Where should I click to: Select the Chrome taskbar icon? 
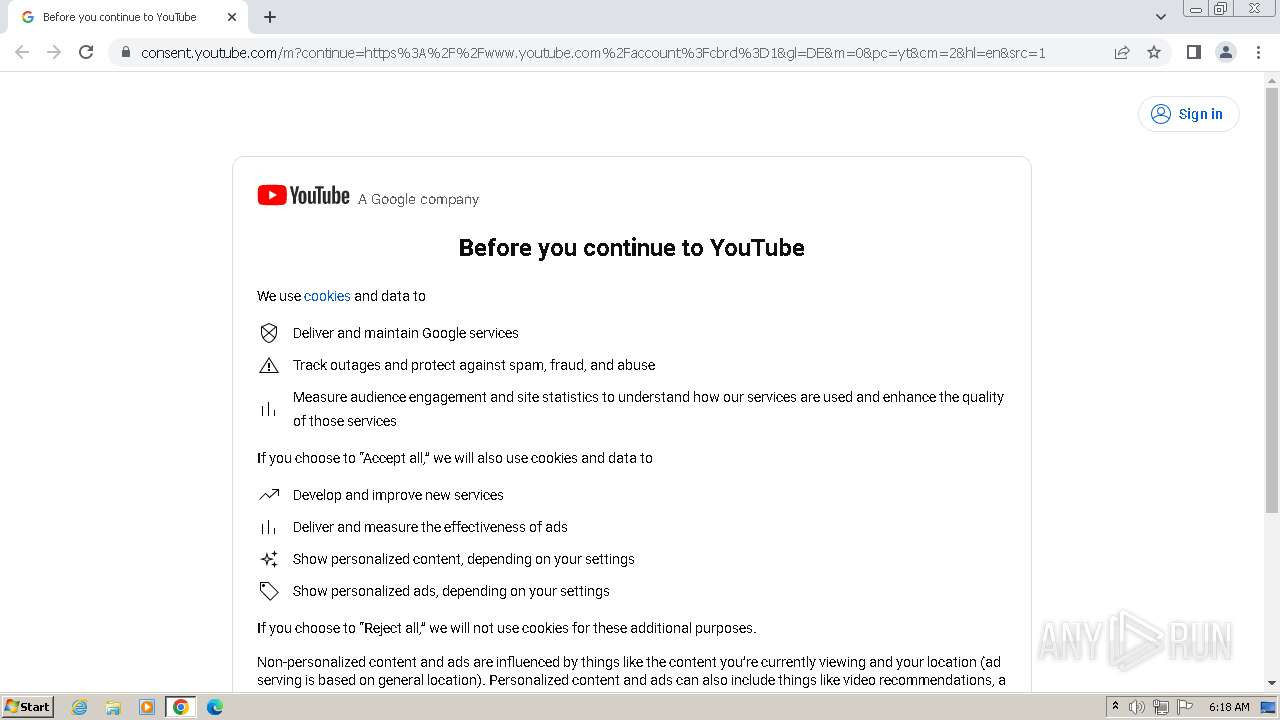coord(181,707)
